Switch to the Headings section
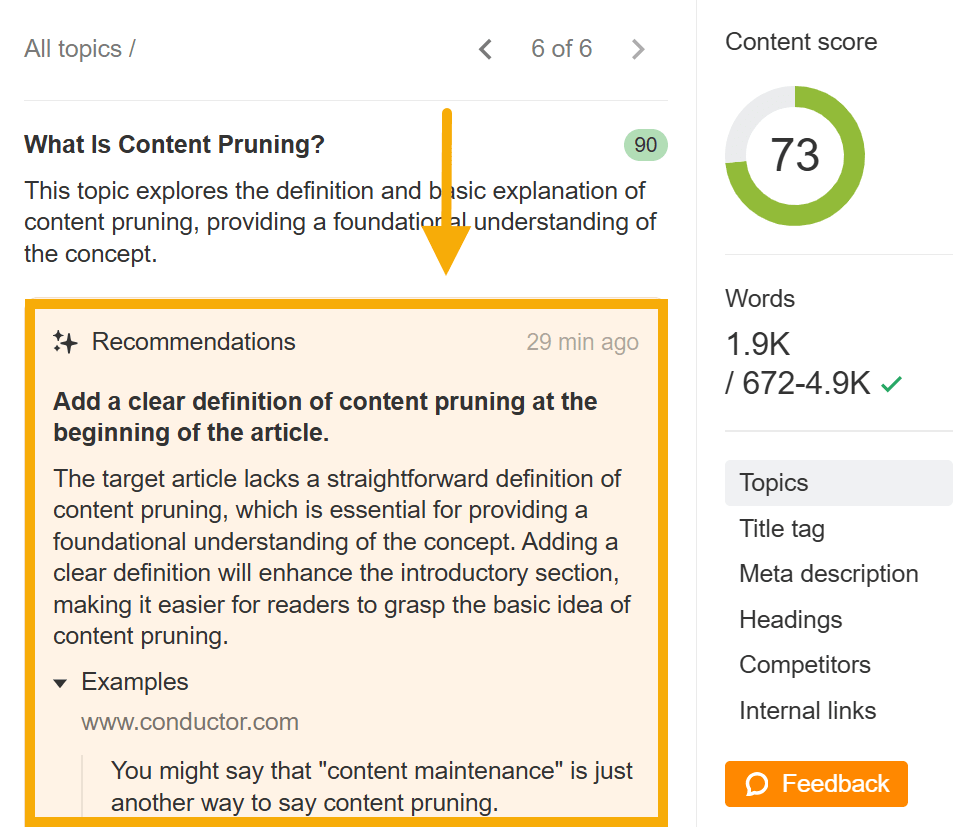Viewport: 974px width, 827px height. click(x=790, y=620)
